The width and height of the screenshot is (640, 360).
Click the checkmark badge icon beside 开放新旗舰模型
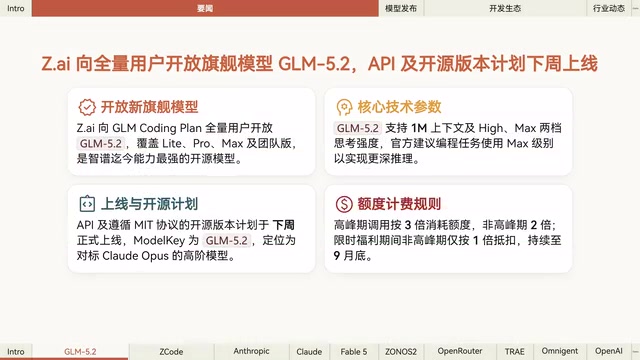tap(87, 107)
